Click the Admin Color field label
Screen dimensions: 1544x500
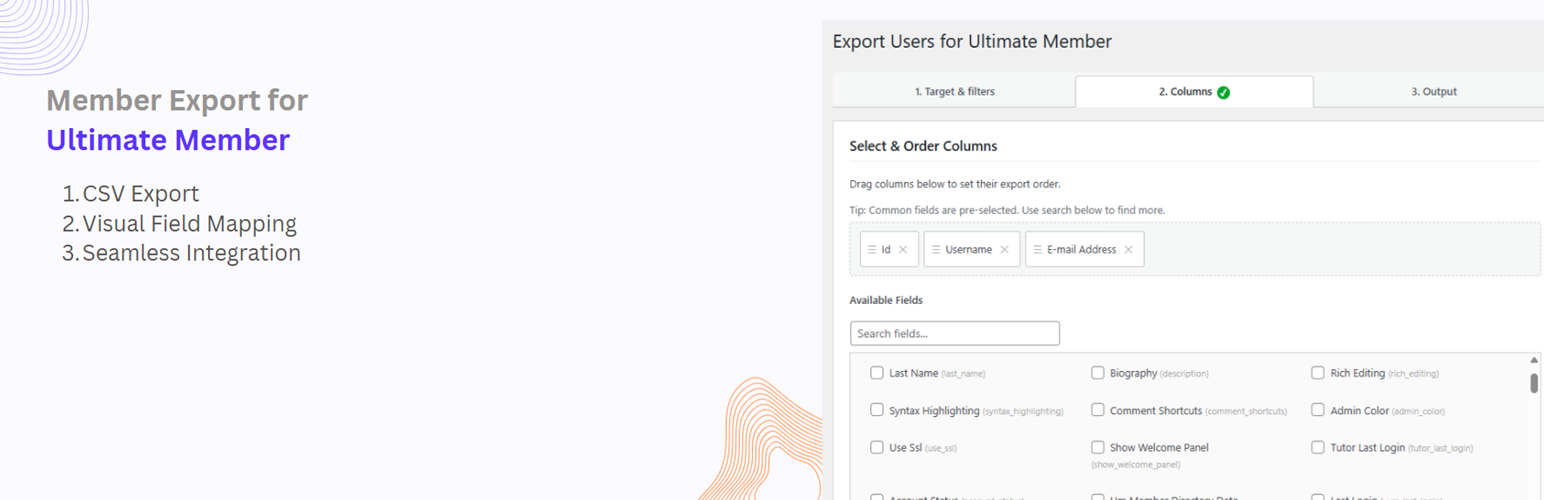click(1360, 410)
